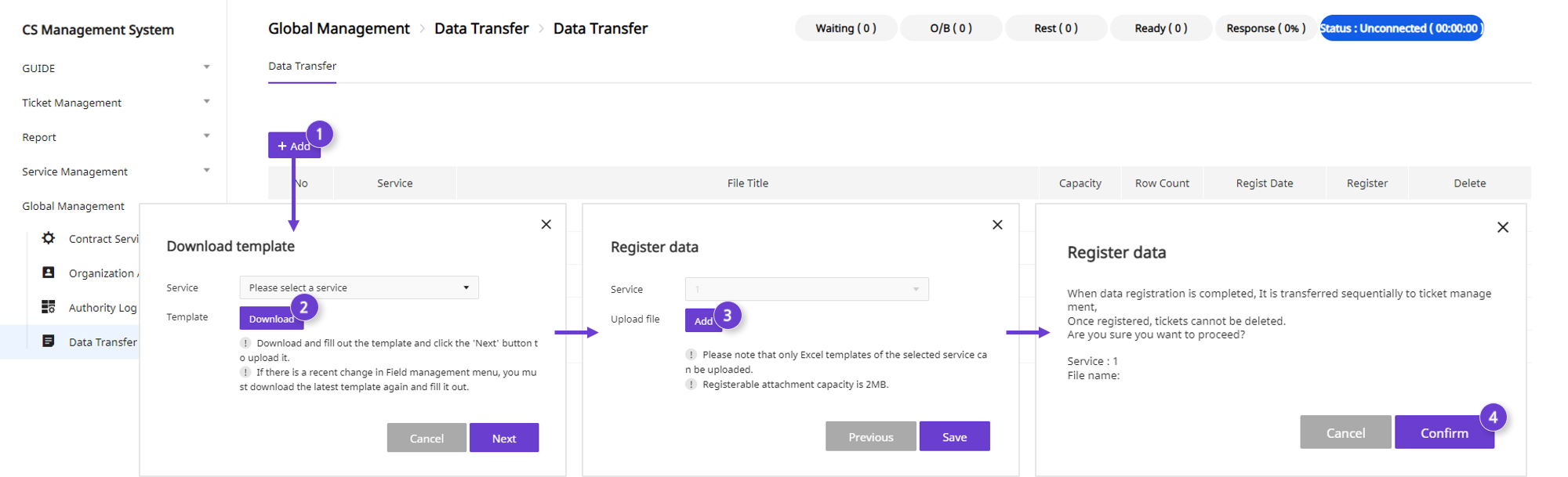Click the purple plus Add button
The image size is (1568, 477).
pyautogui.click(x=294, y=146)
